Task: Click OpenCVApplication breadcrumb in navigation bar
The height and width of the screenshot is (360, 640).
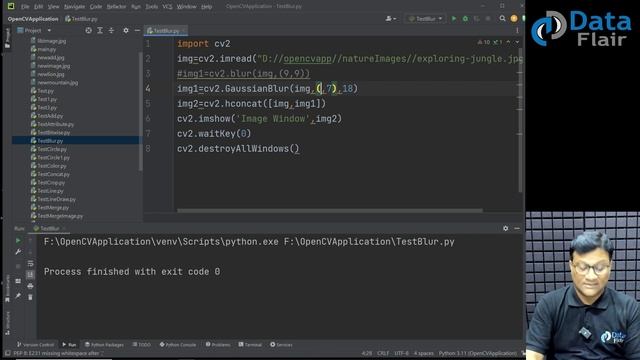Action: (x=33, y=19)
